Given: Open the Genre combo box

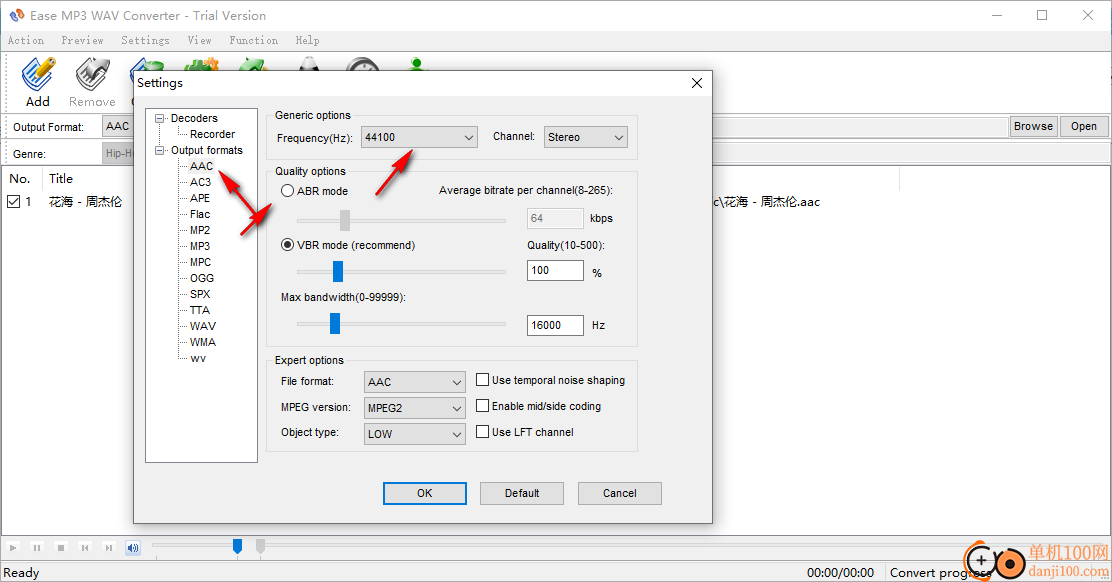Looking at the screenshot, I should 118,152.
